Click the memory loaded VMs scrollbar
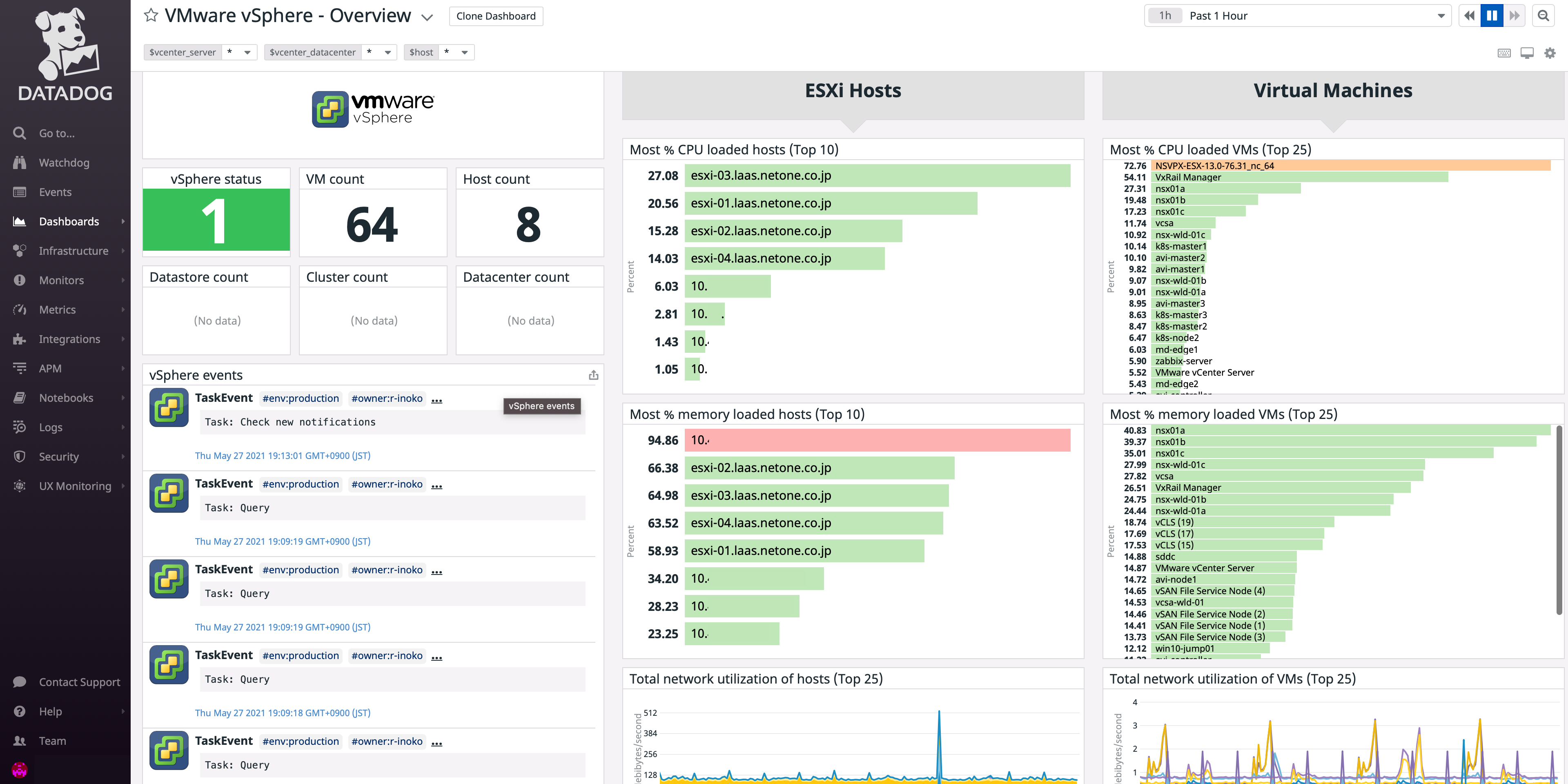This screenshot has width=1568, height=784. point(1559,521)
